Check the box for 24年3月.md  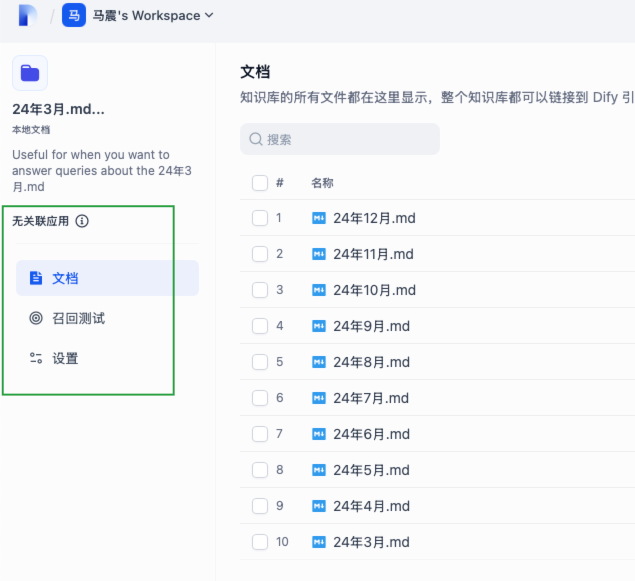[x=260, y=542]
